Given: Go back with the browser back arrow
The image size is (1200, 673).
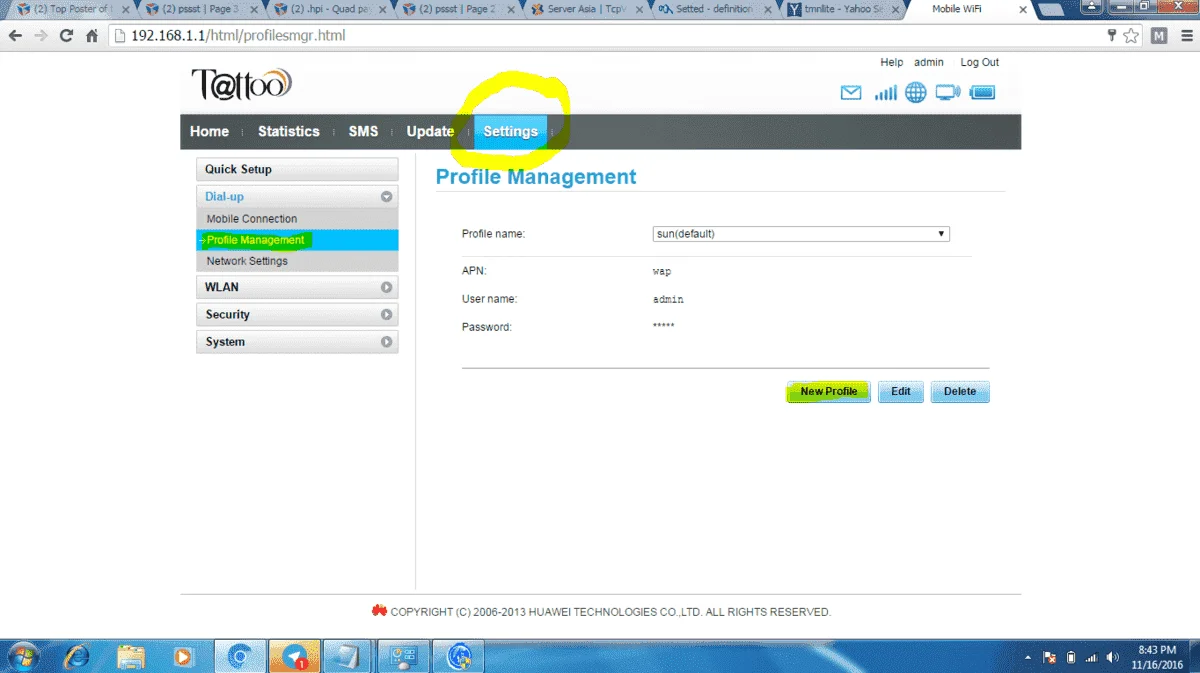Looking at the screenshot, I should [16, 36].
